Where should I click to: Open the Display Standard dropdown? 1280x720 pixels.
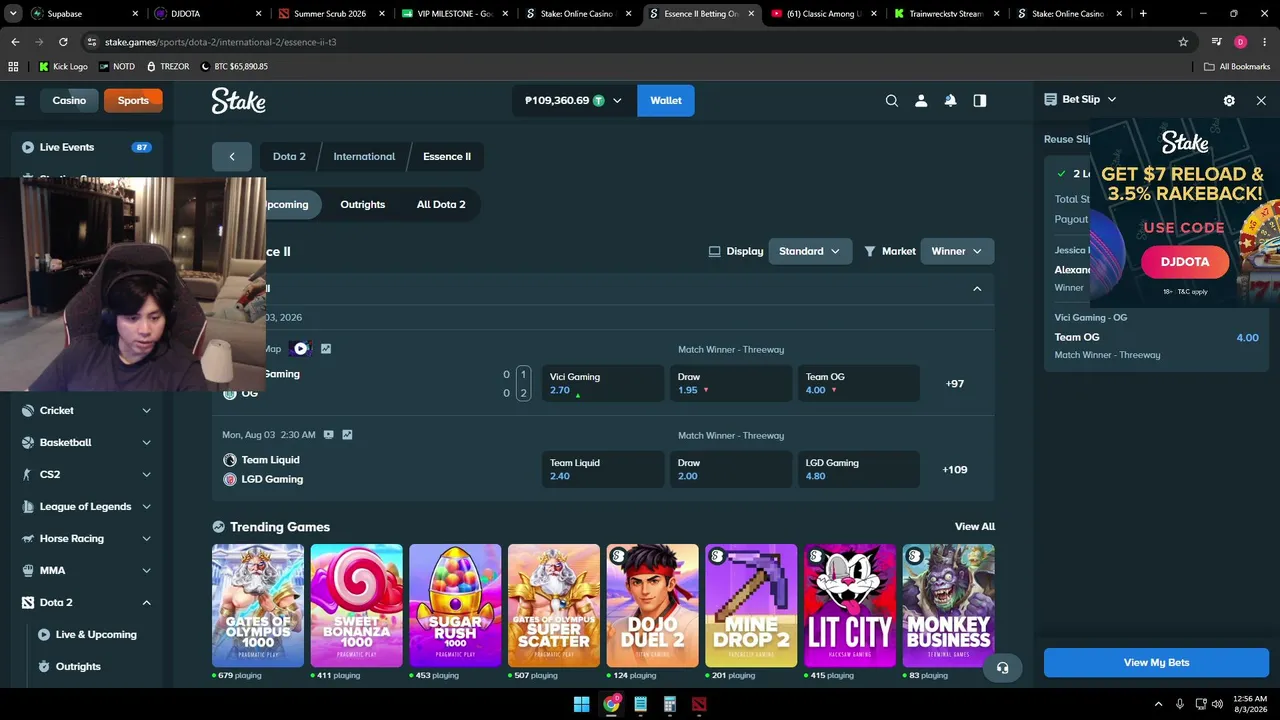coord(810,251)
